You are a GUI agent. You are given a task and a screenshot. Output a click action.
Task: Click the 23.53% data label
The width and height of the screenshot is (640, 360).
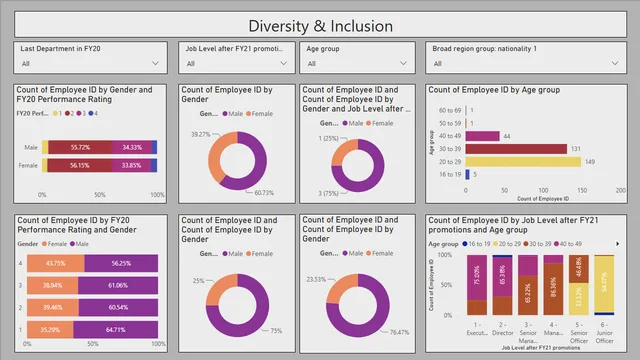(316, 279)
